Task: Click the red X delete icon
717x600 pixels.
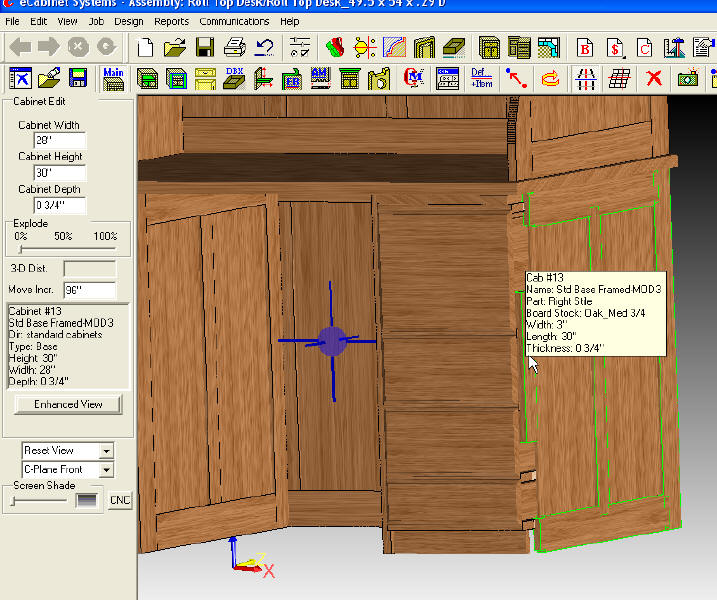Action: [654, 77]
